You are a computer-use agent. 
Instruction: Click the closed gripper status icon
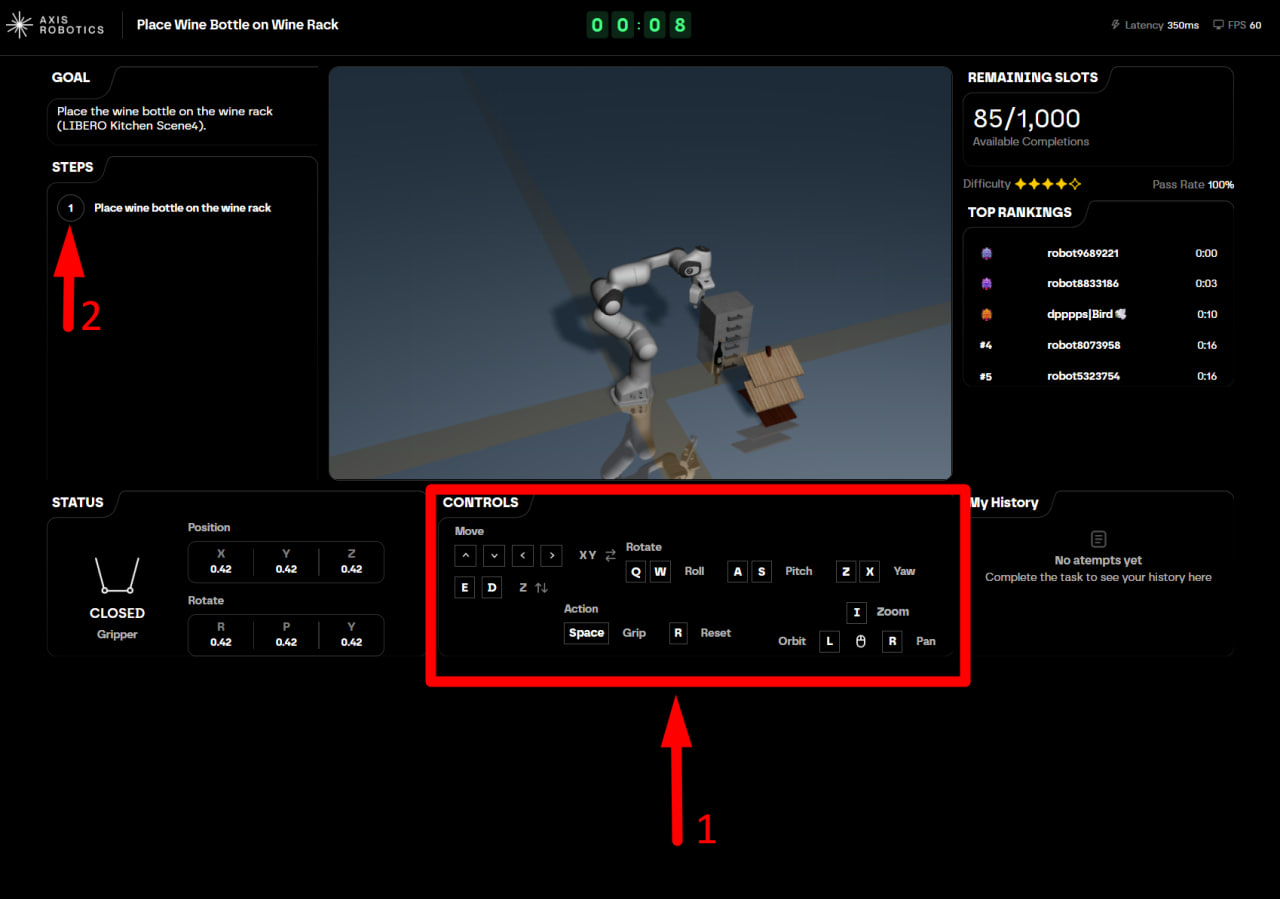click(x=117, y=576)
